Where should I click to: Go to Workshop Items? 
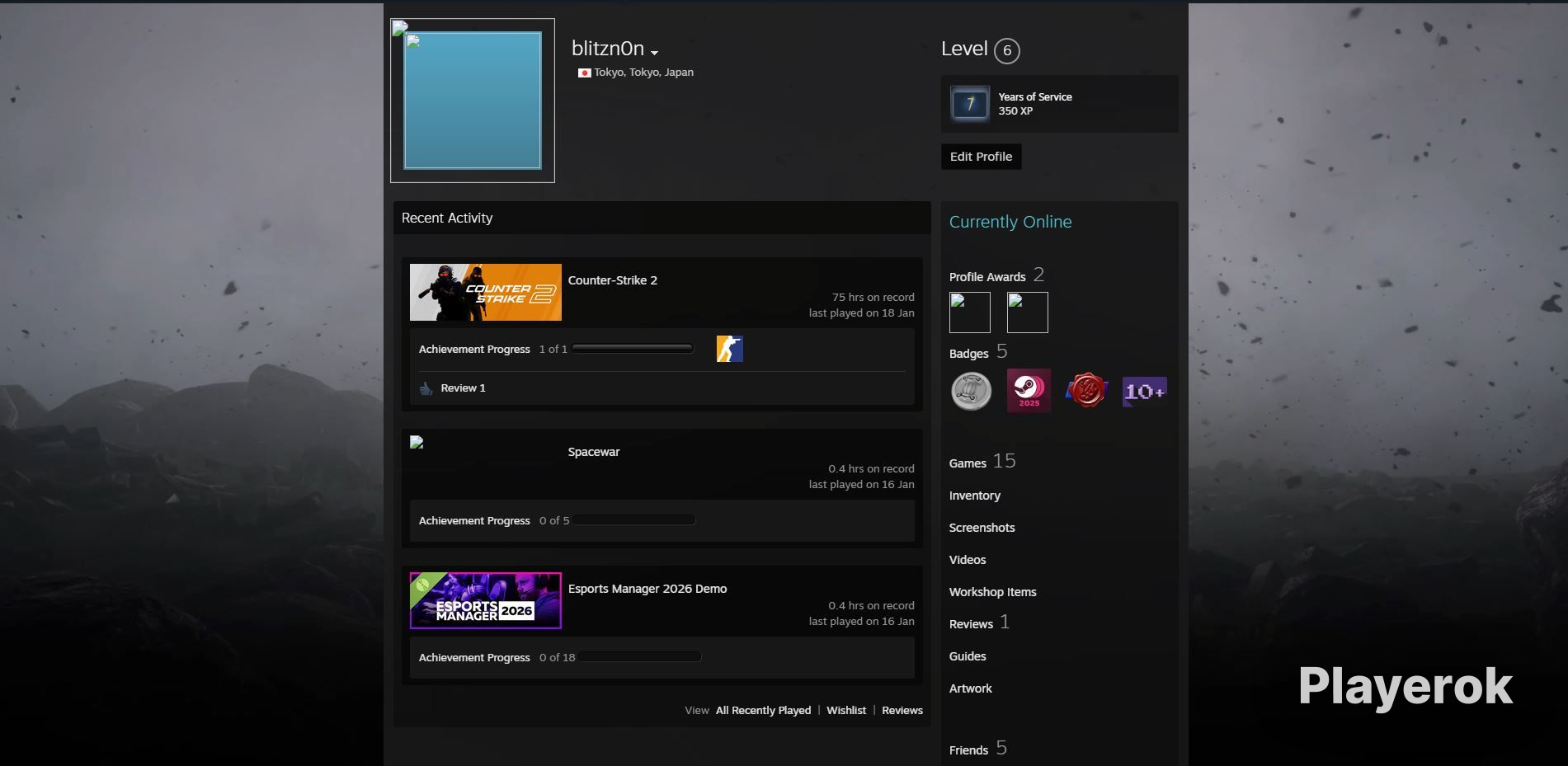pyautogui.click(x=992, y=592)
